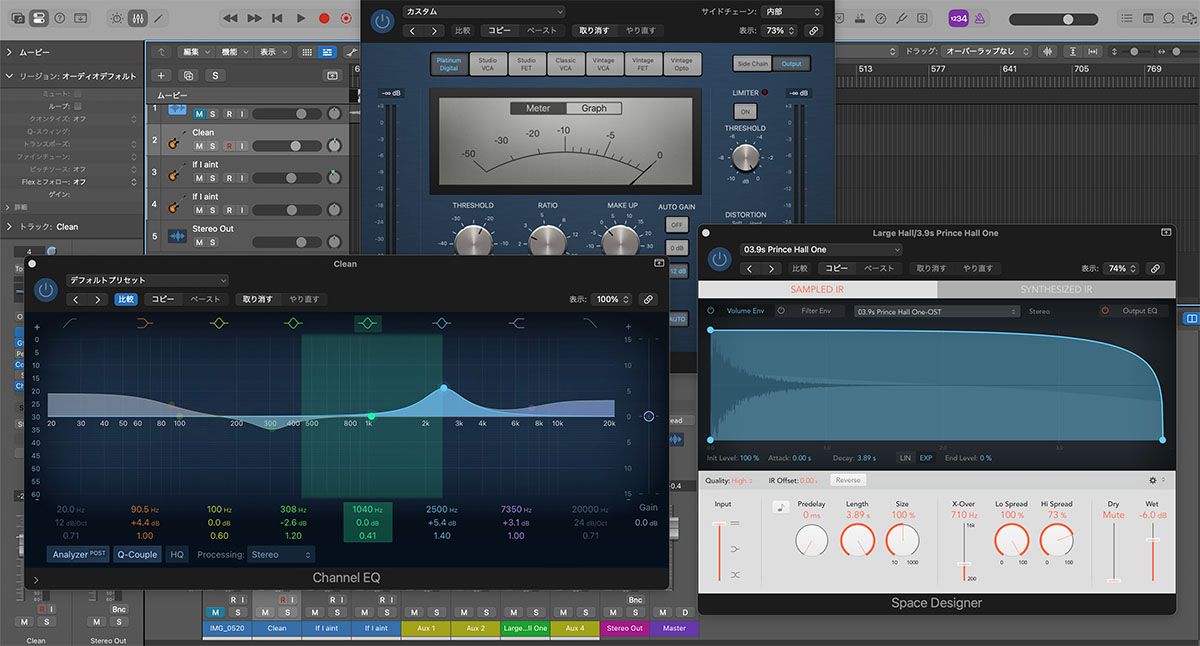Select the 1040 Hz peak band icon
This screenshot has height=646, width=1200.
pyautogui.click(x=367, y=323)
